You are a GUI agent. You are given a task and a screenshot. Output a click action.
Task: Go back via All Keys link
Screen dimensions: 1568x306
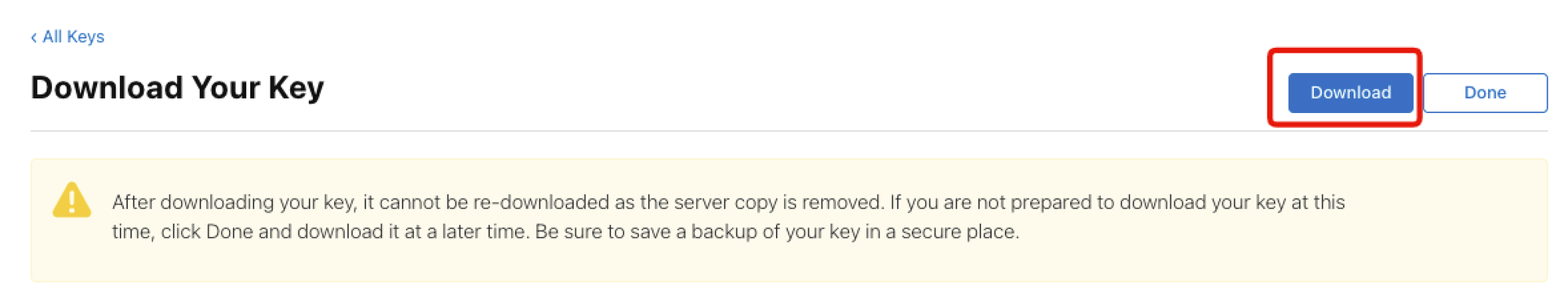pos(67,37)
